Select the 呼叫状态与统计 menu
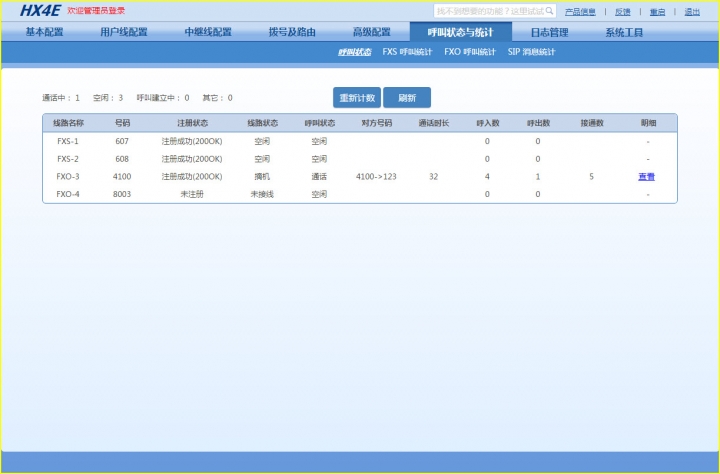 tap(461, 32)
